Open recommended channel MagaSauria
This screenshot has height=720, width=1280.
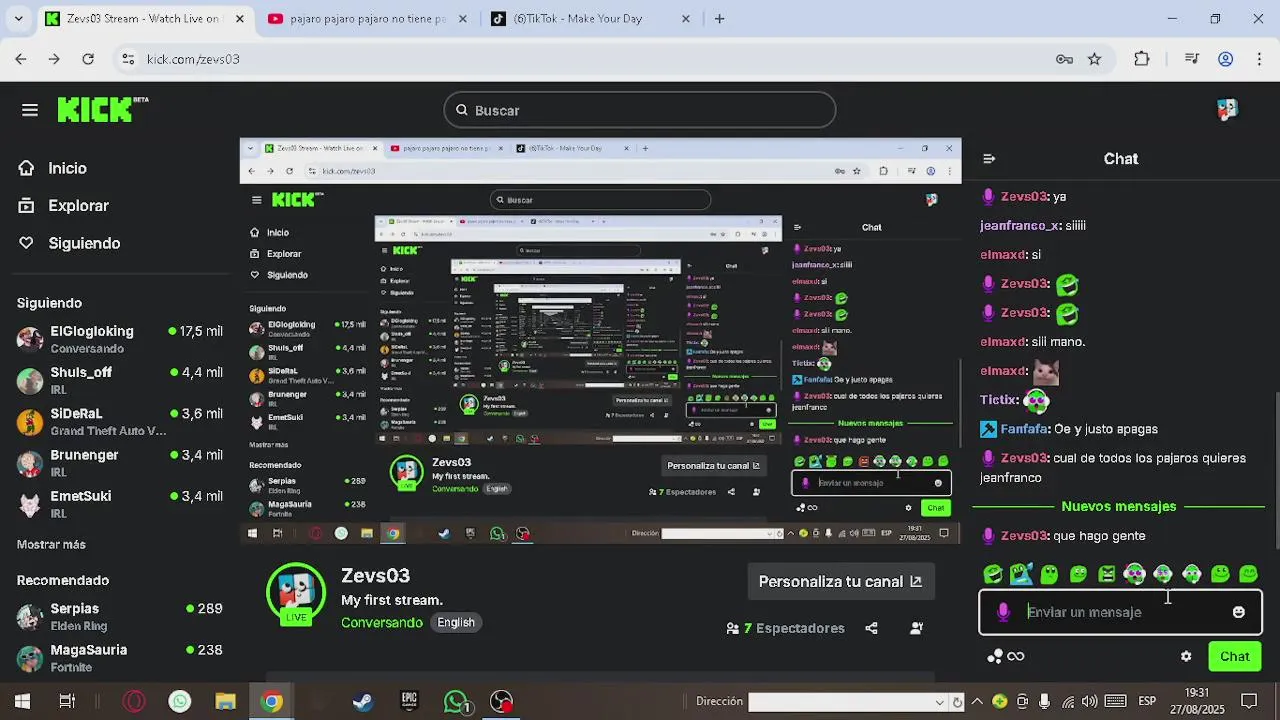pyautogui.click(x=120, y=658)
